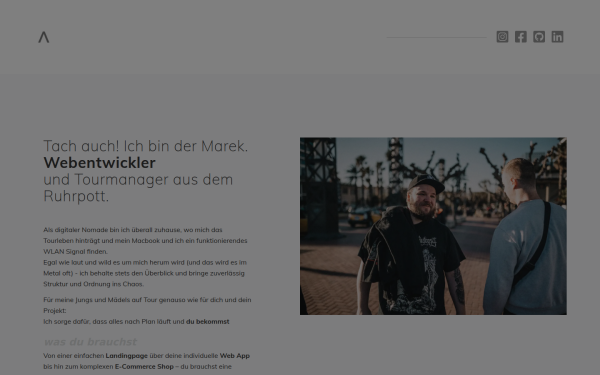The height and width of the screenshot is (375, 600).
Task: Click 'und Tourmanager aus dem Ruhrpott.' text
Action: pyautogui.click(x=138, y=188)
